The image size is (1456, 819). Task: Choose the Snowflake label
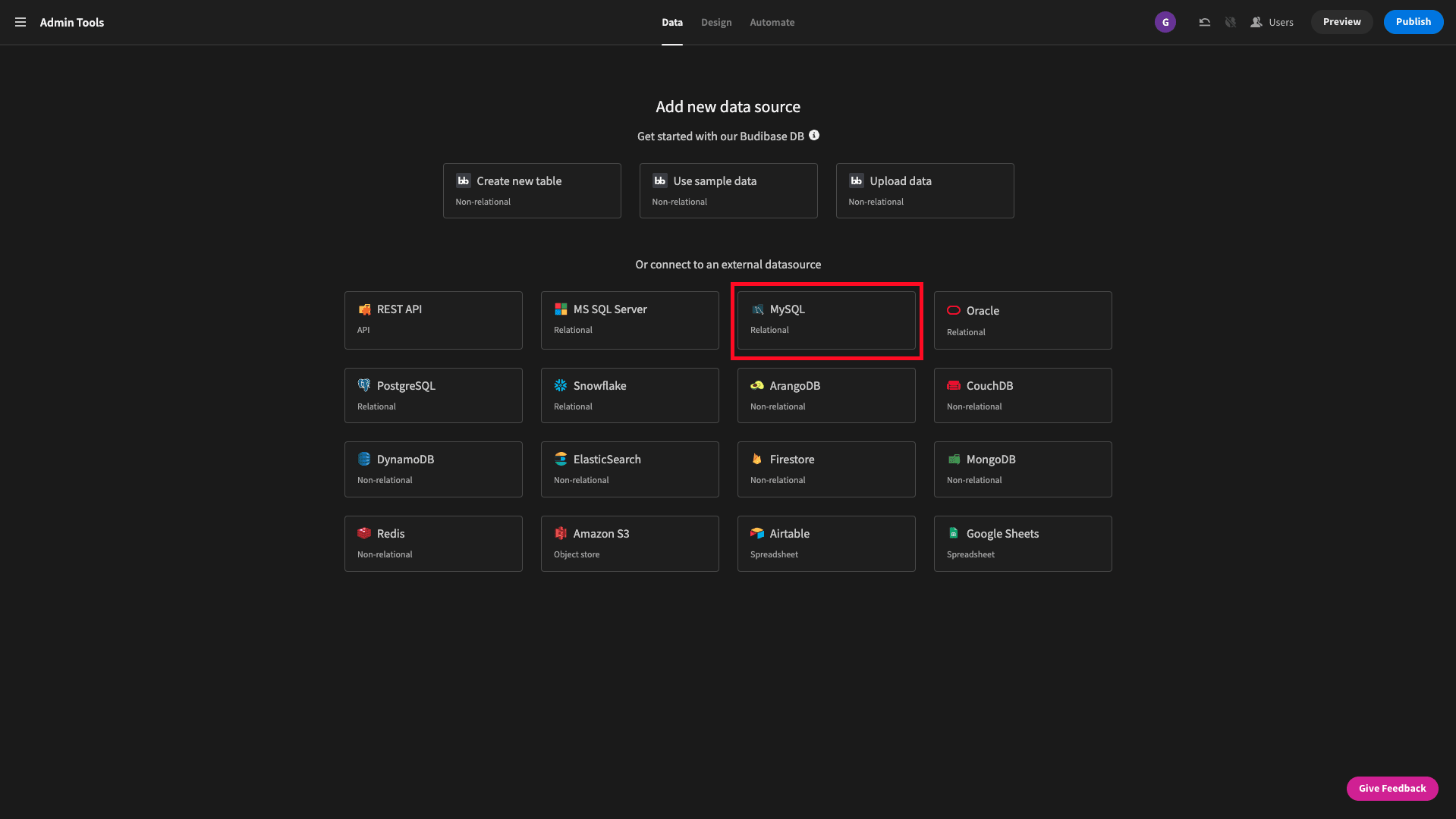(x=599, y=386)
